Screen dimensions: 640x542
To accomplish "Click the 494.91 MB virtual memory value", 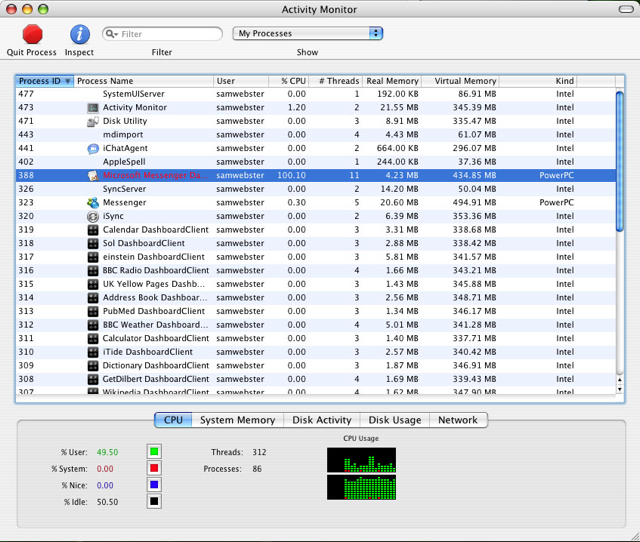I will click(474, 203).
